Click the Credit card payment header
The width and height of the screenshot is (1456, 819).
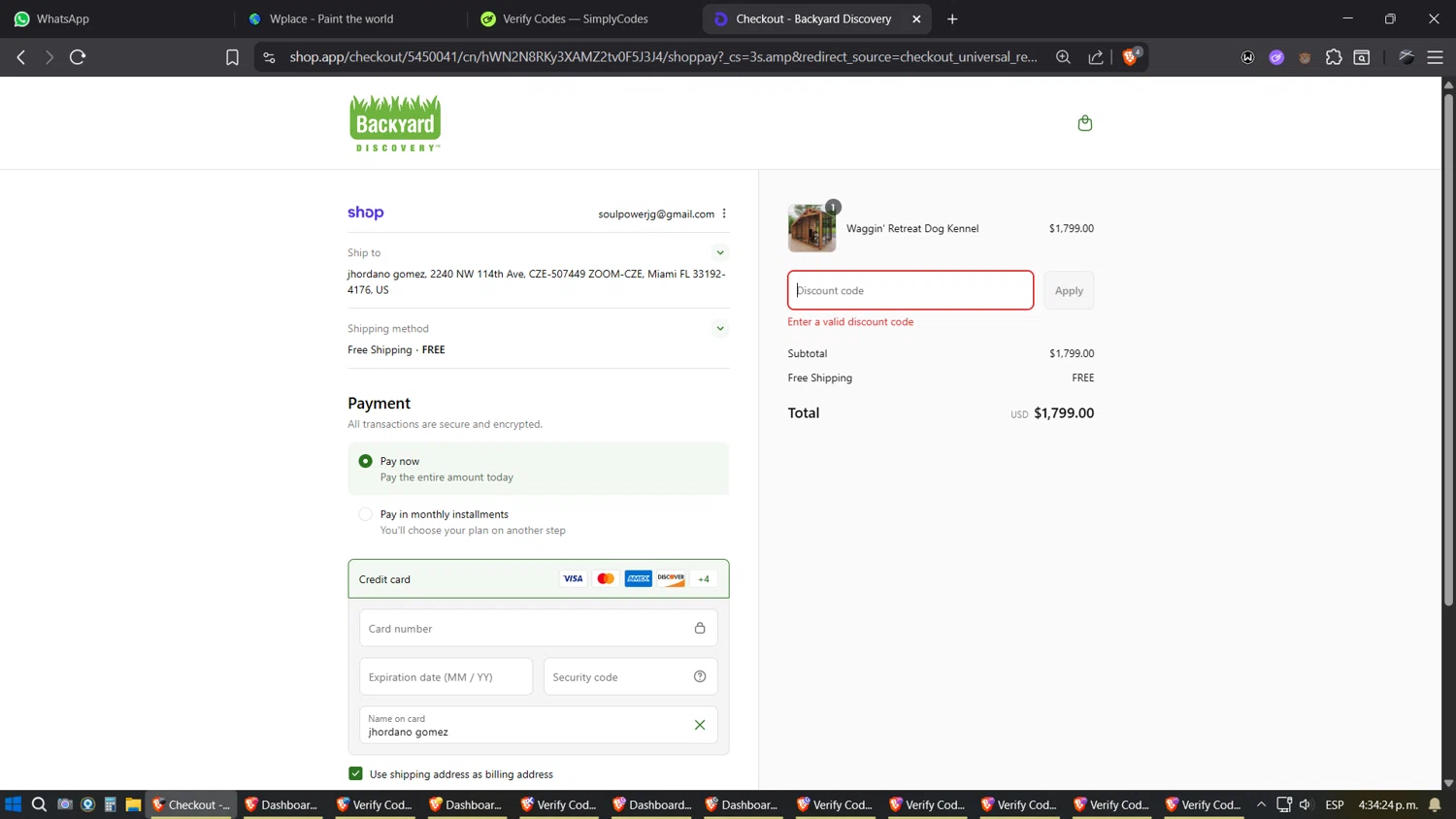click(x=539, y=578)
